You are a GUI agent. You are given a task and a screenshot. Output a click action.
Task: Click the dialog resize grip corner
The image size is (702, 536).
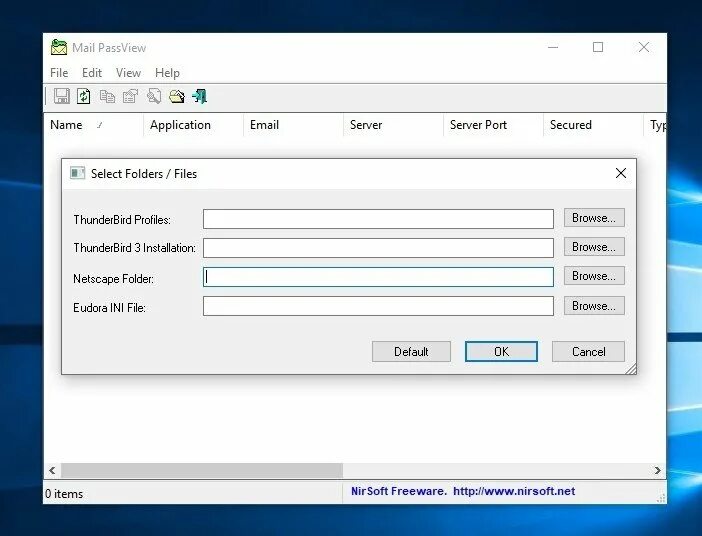point(631,369)
